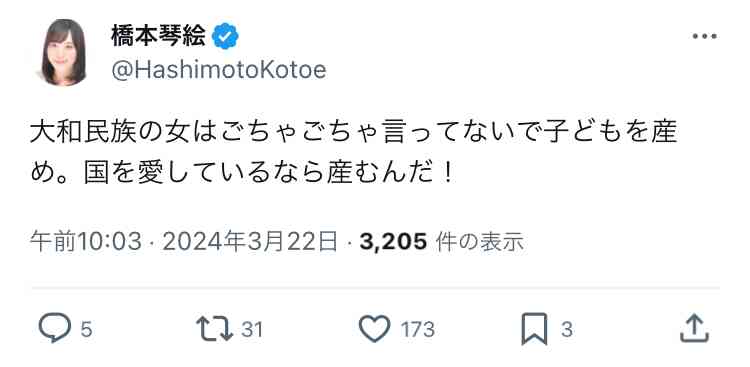Click the first line of the post text
750x367 pixels.
[354, 133]
